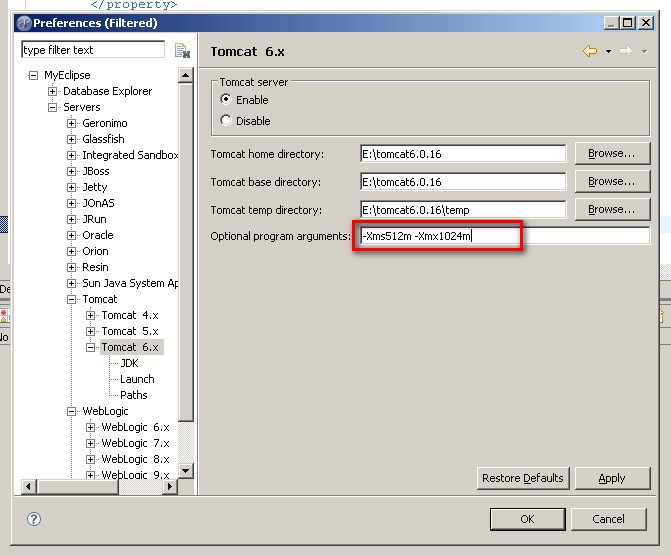Select Launch under Tomcat 6.x

[137, 379]
